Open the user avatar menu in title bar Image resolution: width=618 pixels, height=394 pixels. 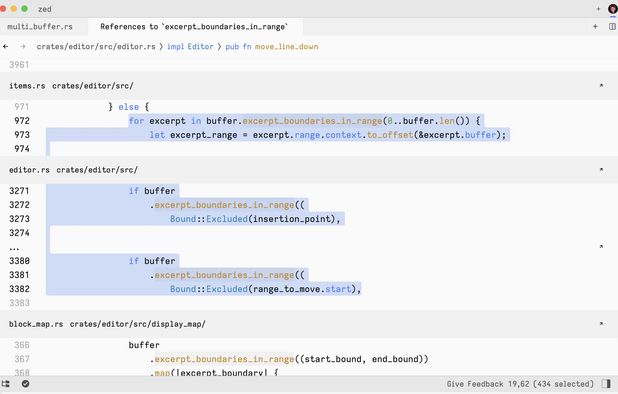613,9
